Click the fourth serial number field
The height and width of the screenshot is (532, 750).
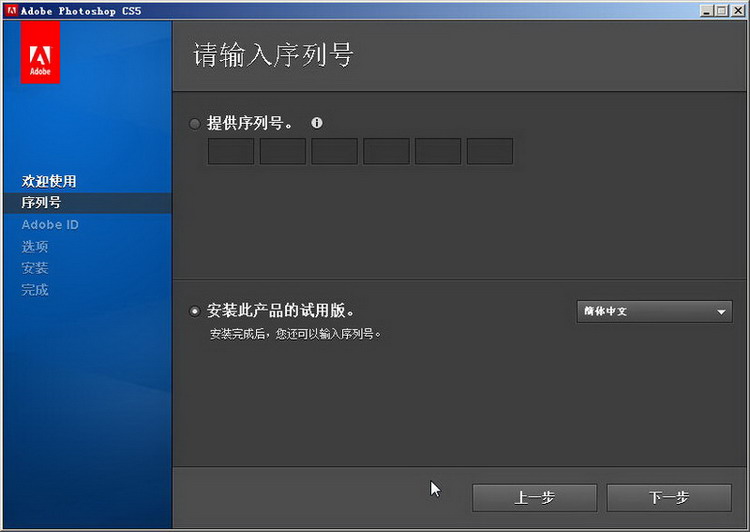coord(386,151)
